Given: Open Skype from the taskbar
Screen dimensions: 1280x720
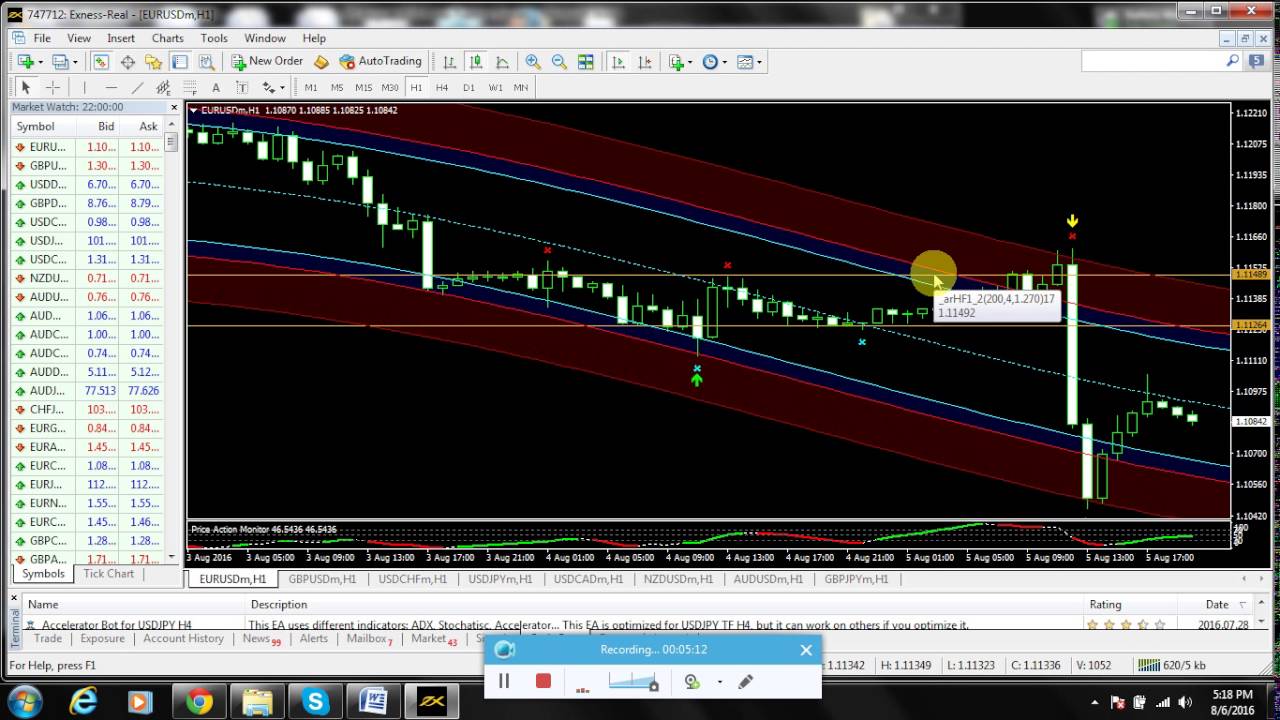Looking at the screenshot, I should (316, 701).
